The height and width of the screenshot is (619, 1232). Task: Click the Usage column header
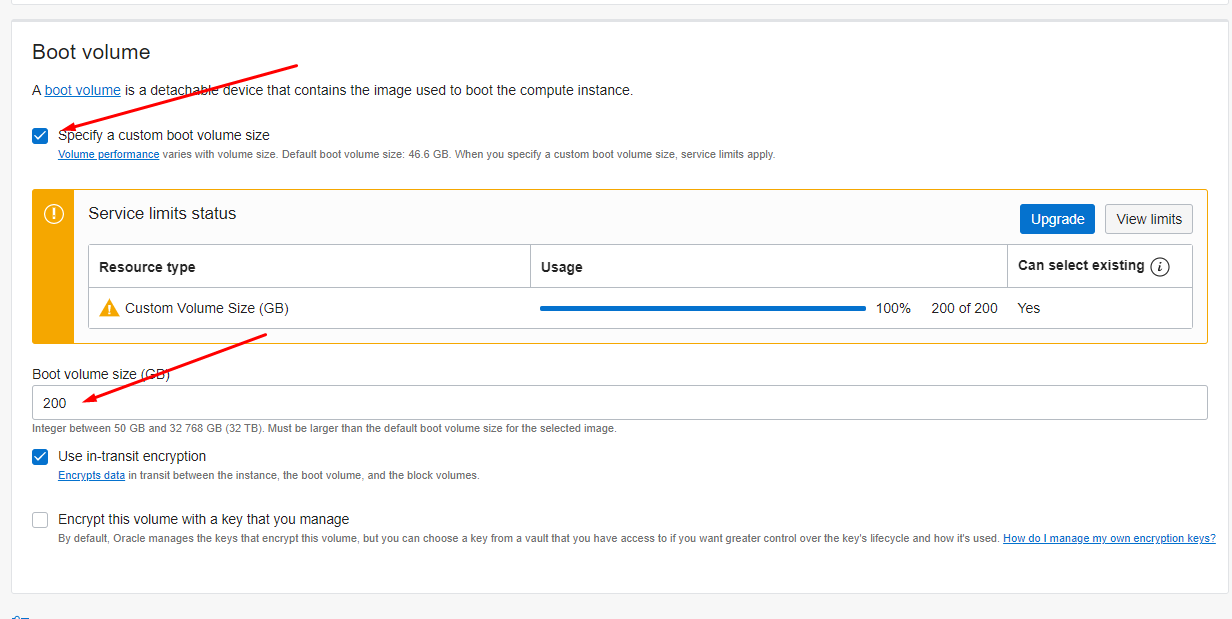pyautogui.click(x=561, y=267)
